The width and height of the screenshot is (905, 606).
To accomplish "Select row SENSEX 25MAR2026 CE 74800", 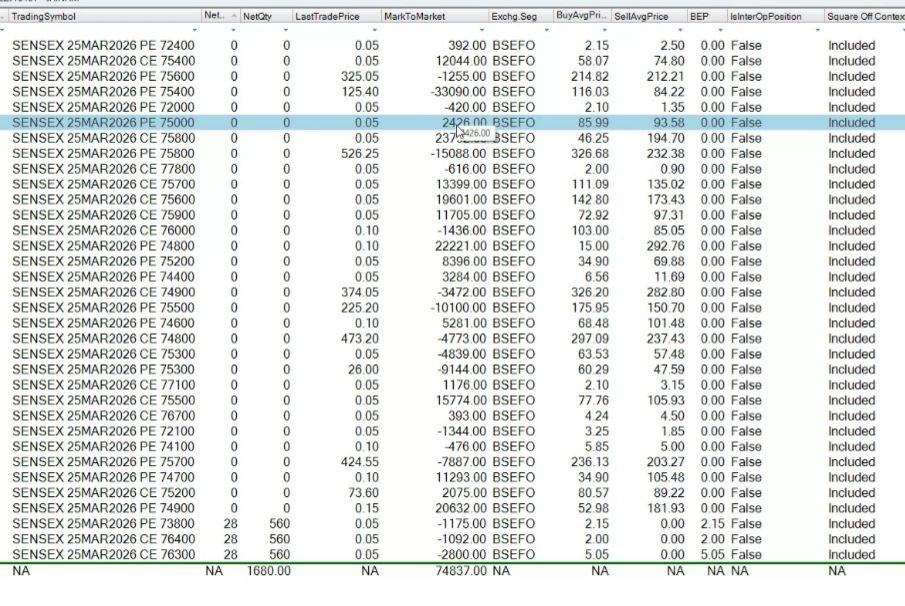I will pyautogui.click(x=452, y=339).
